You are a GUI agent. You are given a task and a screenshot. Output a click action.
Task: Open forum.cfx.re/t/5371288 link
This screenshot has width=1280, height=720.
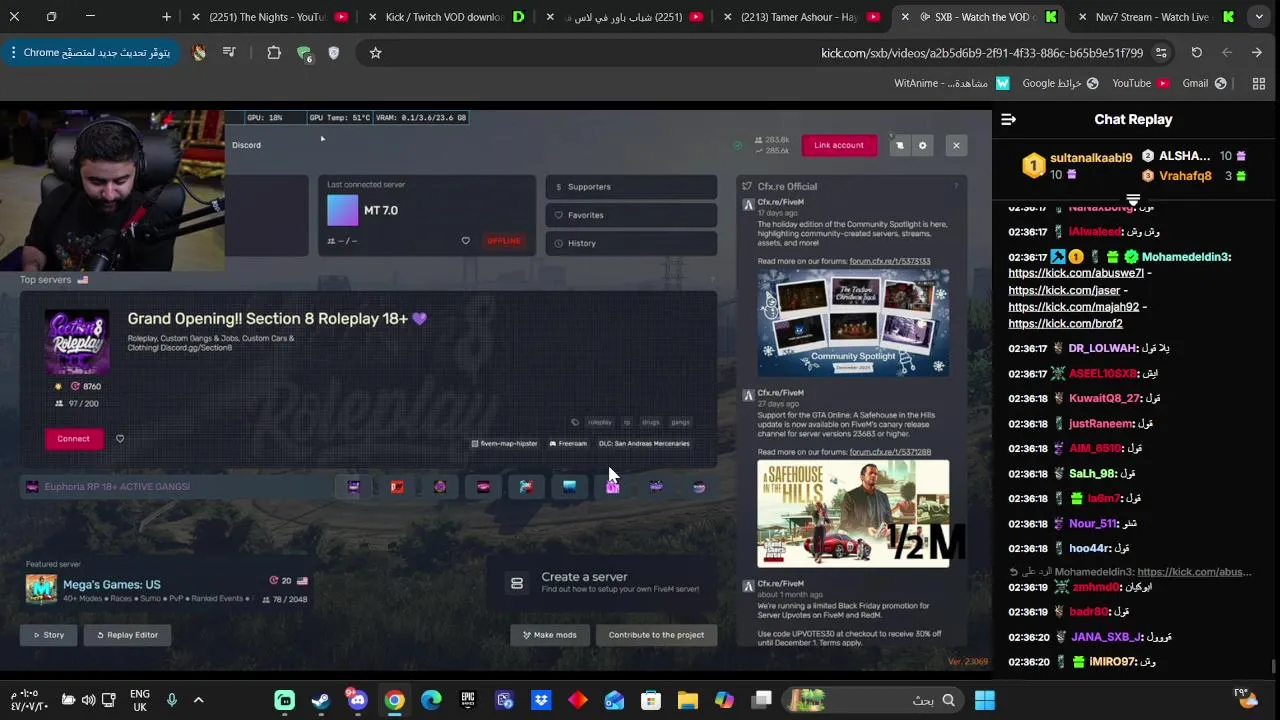point(889,452)
